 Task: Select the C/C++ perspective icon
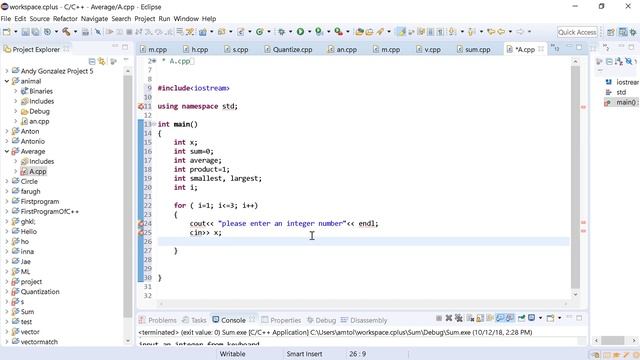click(x=623, y=32)
